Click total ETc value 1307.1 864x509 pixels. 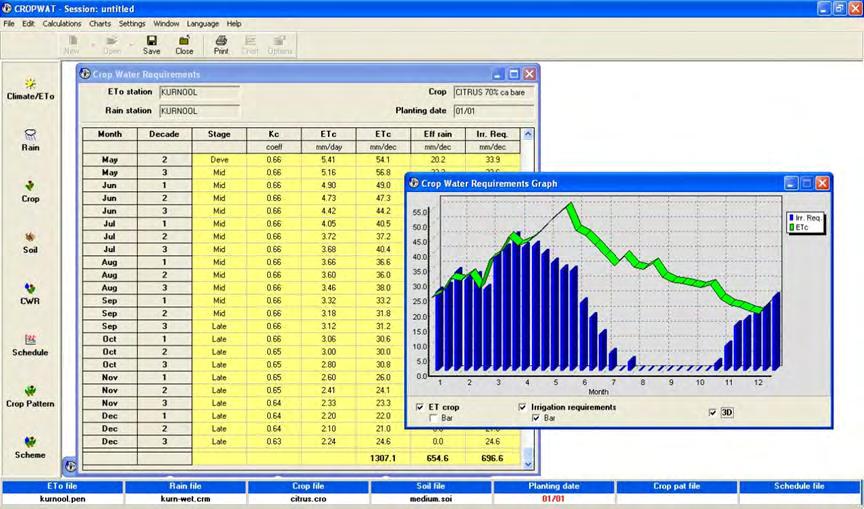coord(383,458)
